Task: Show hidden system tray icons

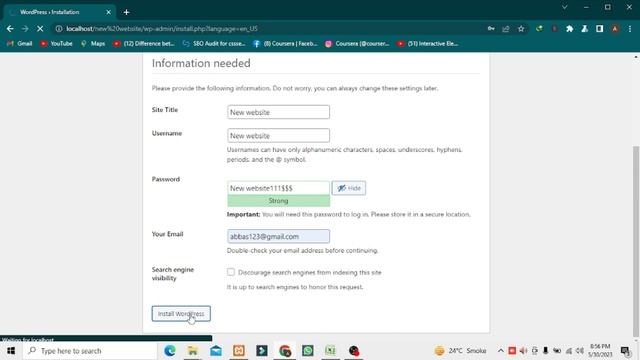Action: pos(500,351)
